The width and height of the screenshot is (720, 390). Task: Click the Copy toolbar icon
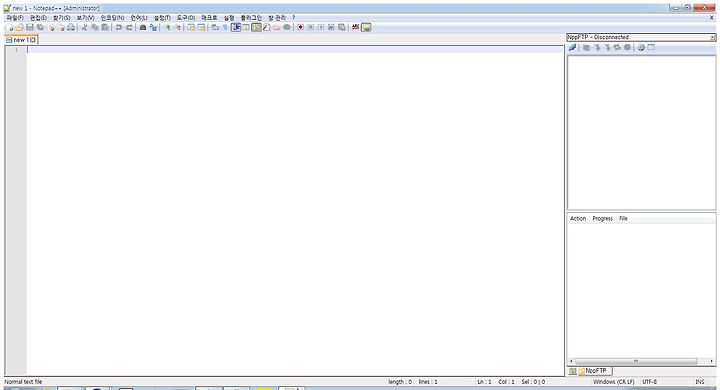(95, 28)
